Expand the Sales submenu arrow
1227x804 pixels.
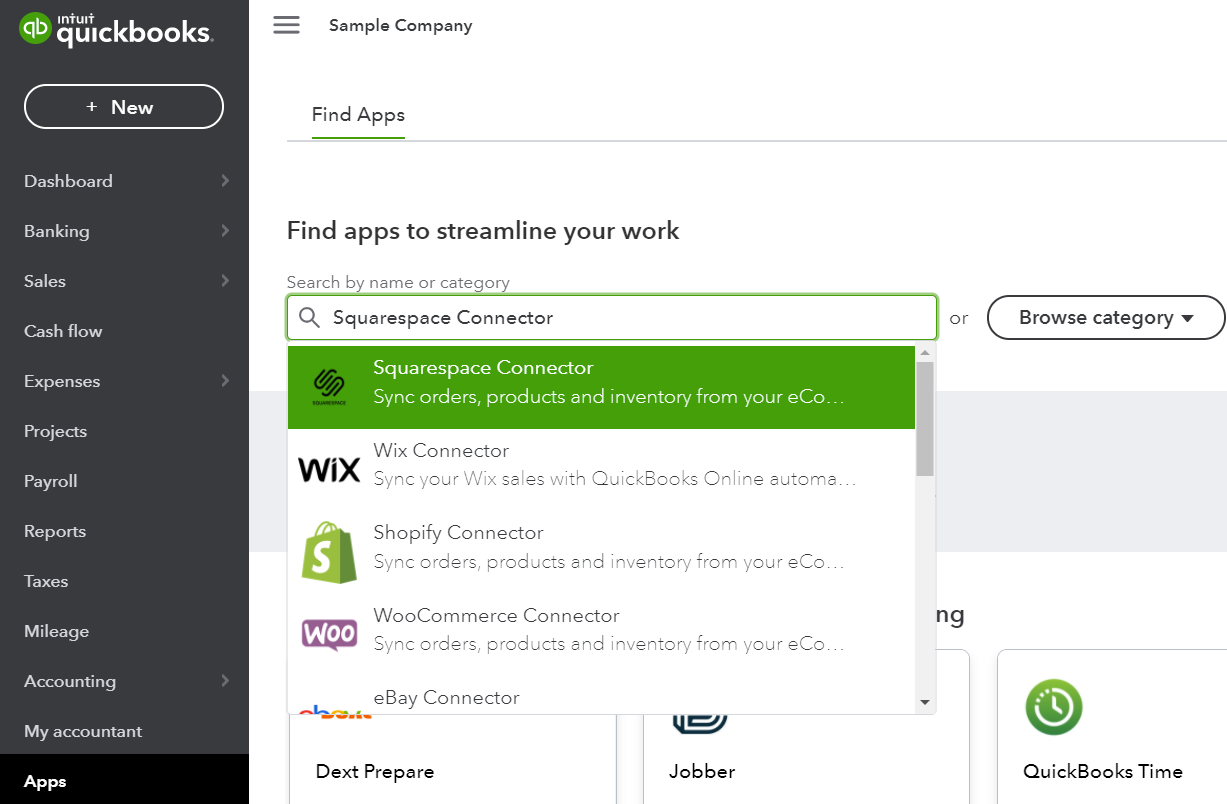tap(225, 281)
